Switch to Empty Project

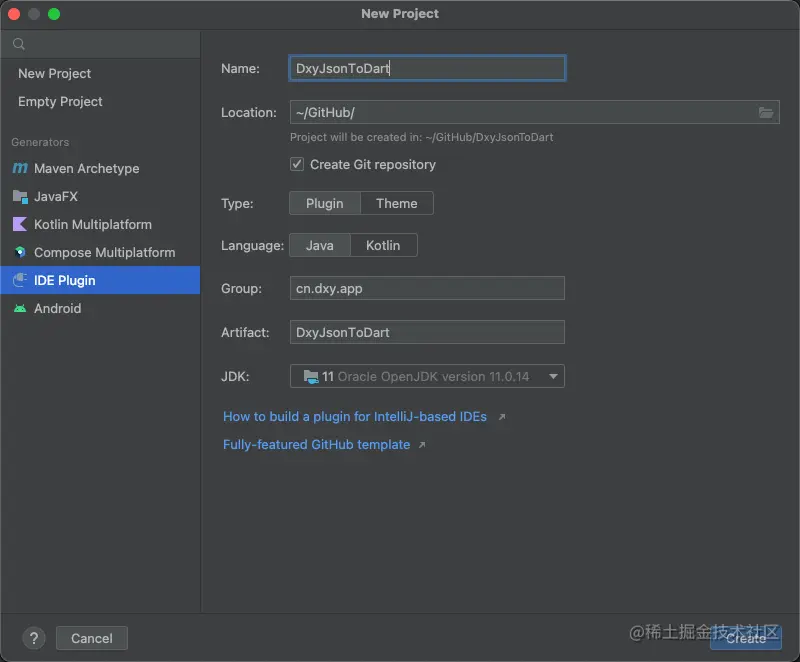pyautogui.click(x=59, y=101)
